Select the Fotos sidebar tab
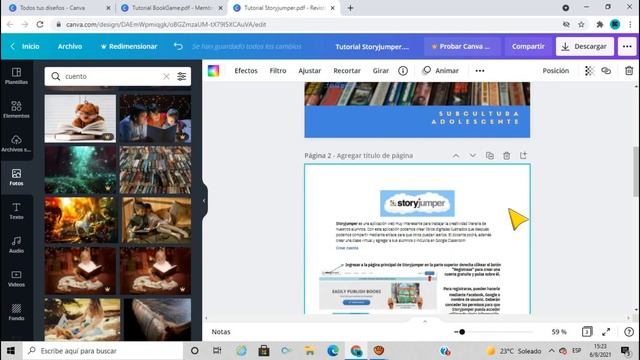 point(16,177)
